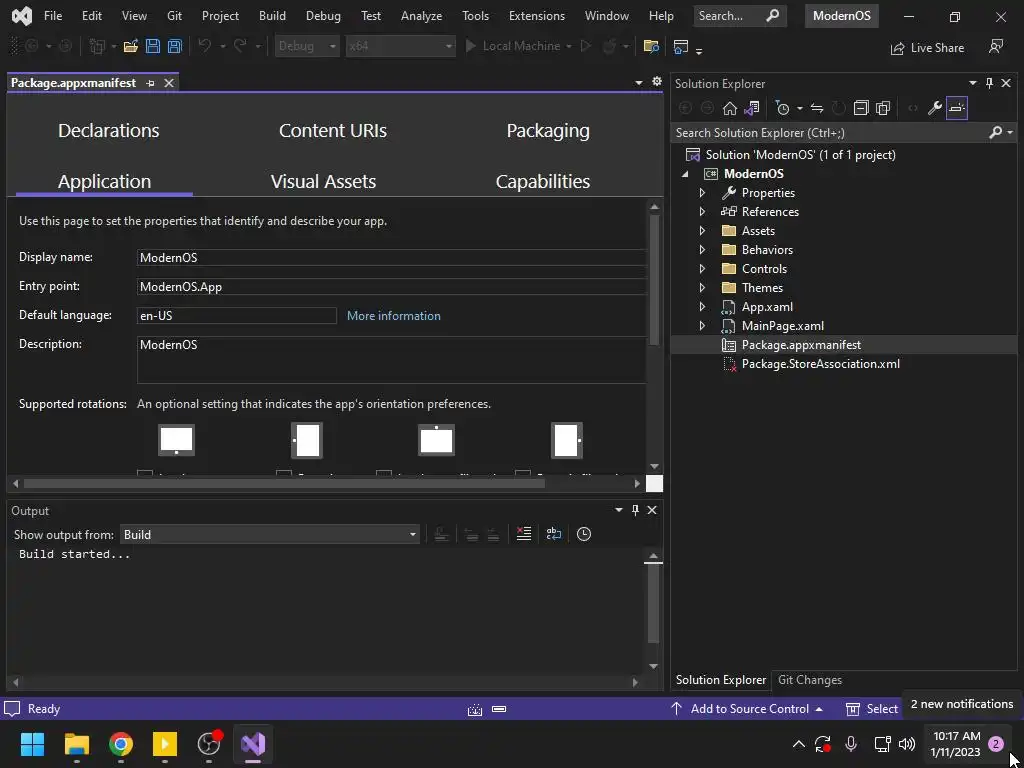
Task: Open Find in Files from the main toolbar
Action: click(651, 46)
